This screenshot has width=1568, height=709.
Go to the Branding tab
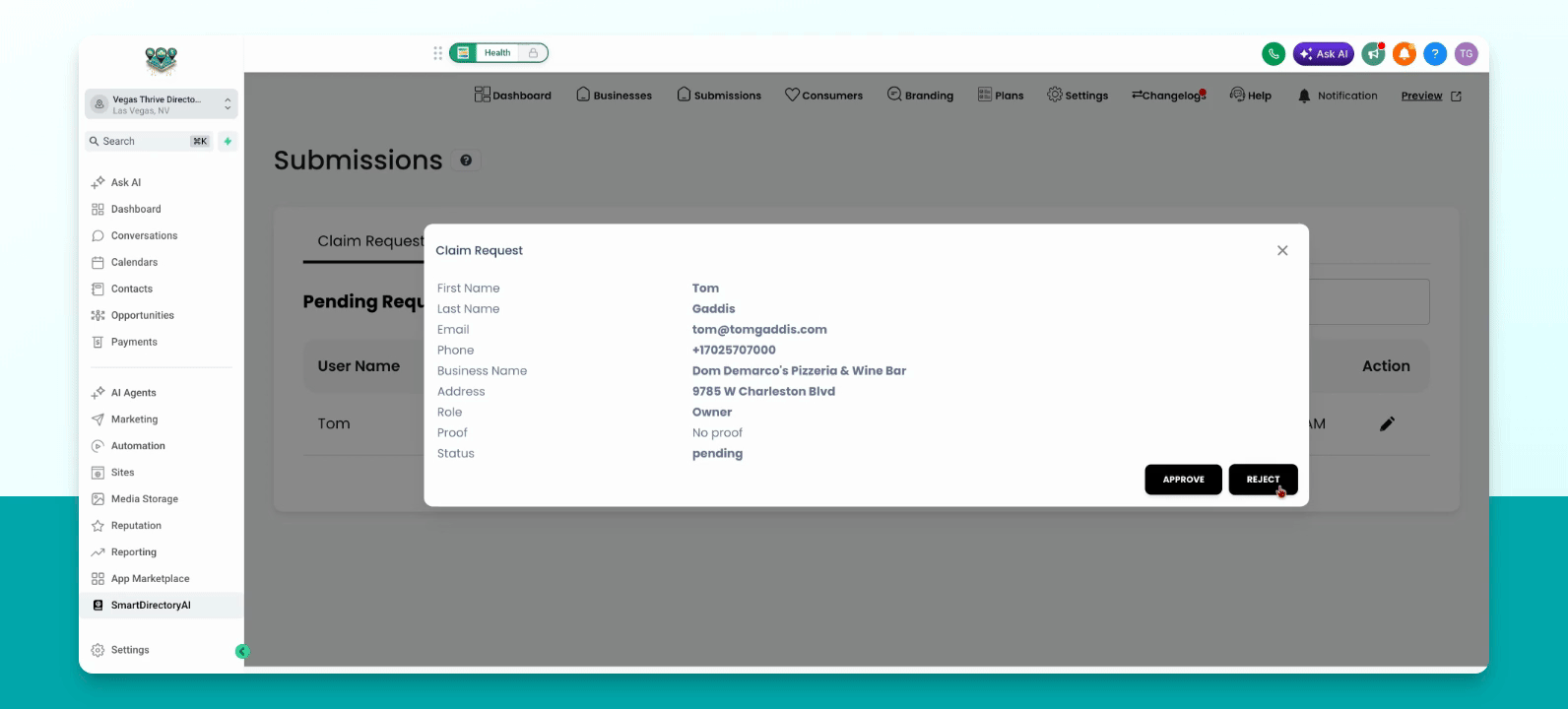pos(920,96)
